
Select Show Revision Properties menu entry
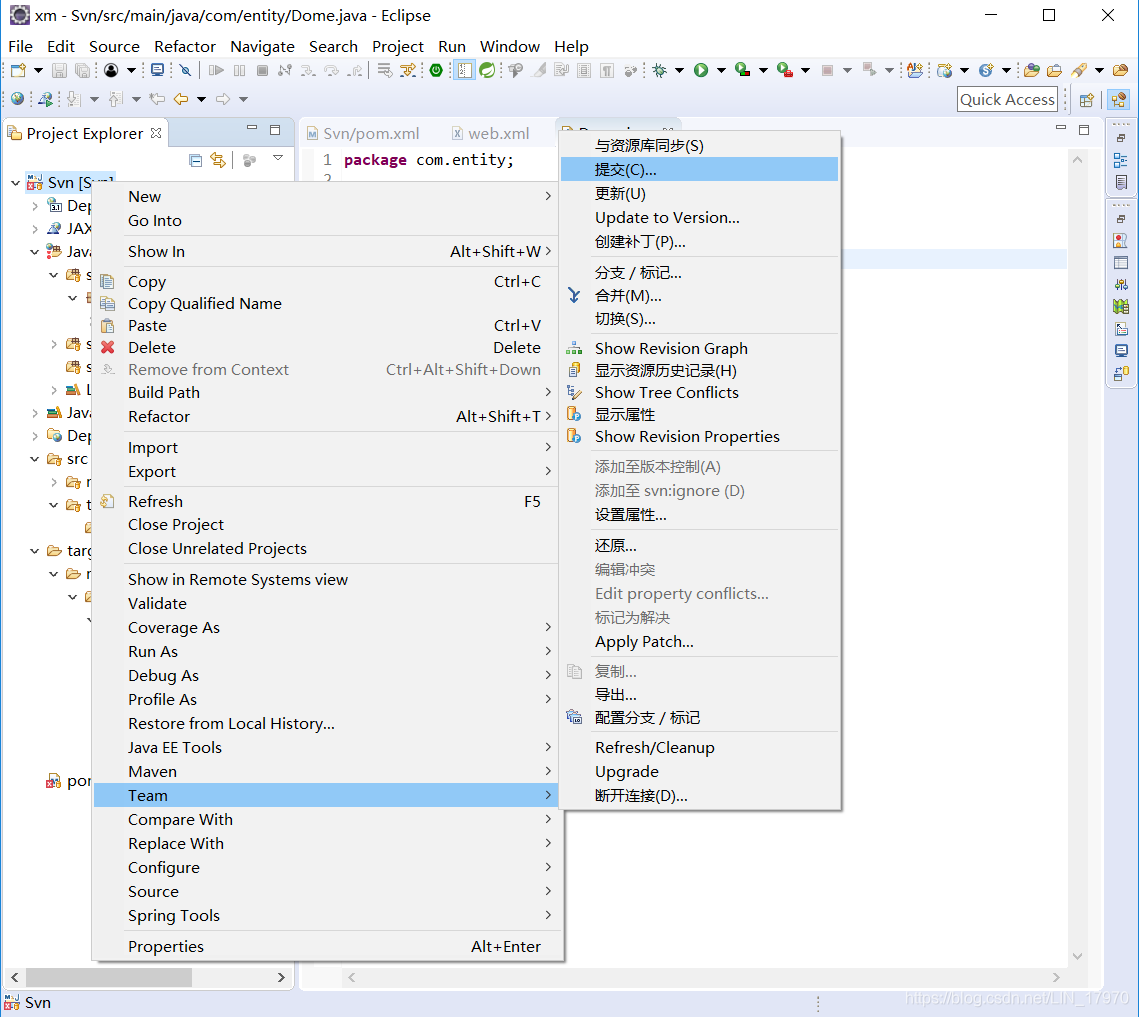(699, 437)
